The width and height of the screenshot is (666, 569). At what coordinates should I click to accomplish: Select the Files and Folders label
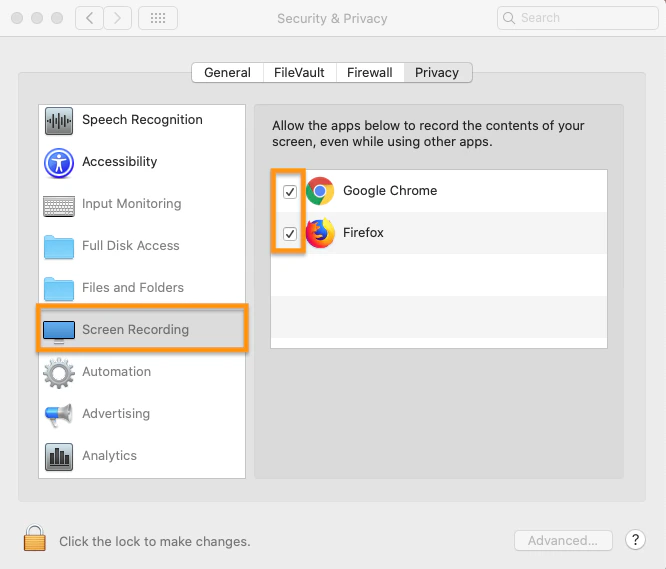133,288
